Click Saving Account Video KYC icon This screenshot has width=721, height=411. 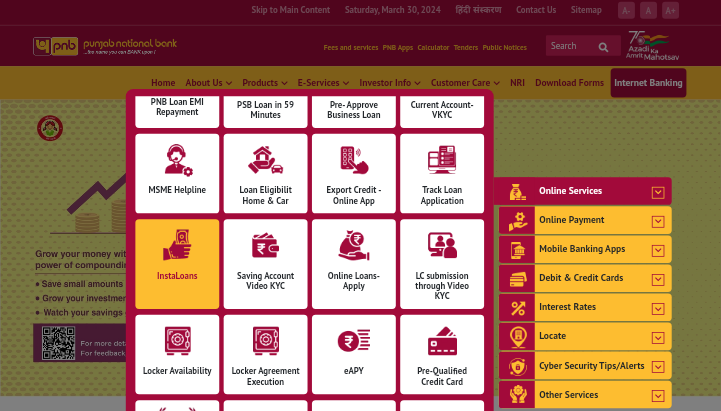(x=265, y=246)
